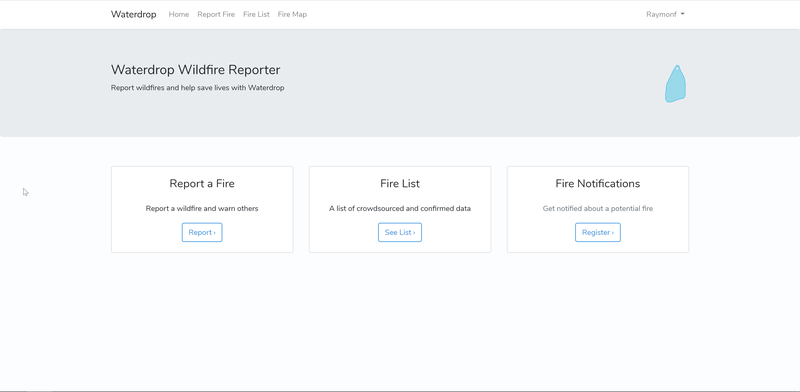
Task: Open Report Fire from the navbar
Action: [x=216, y=14]
